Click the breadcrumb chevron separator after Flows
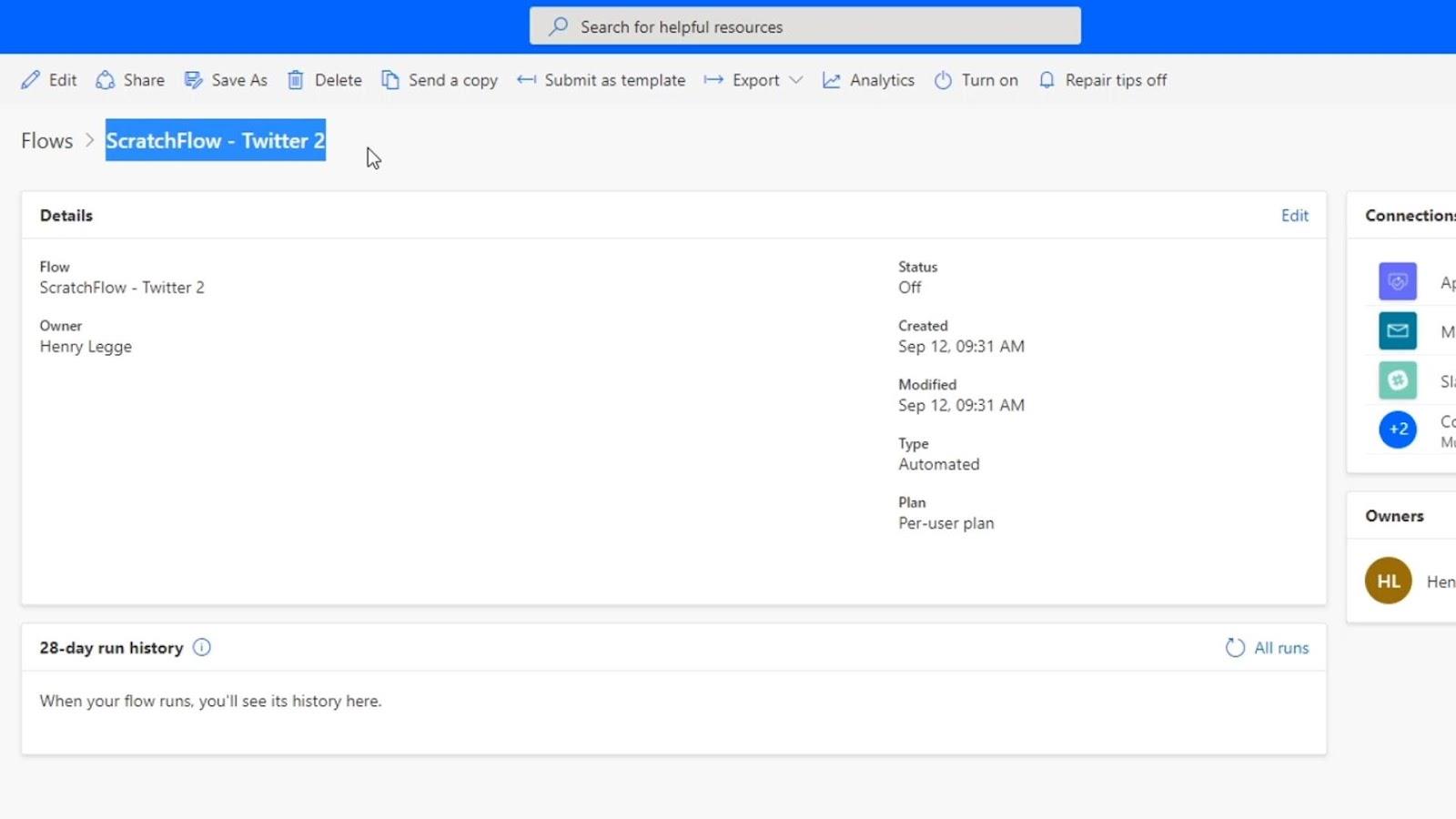This screenshot has height=819, width=1456. coord(89,140)
